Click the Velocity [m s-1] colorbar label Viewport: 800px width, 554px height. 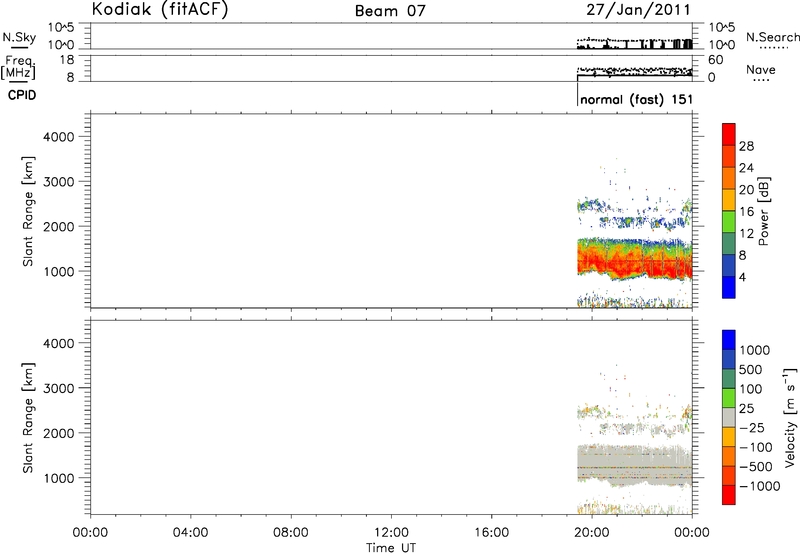point(790,417)
